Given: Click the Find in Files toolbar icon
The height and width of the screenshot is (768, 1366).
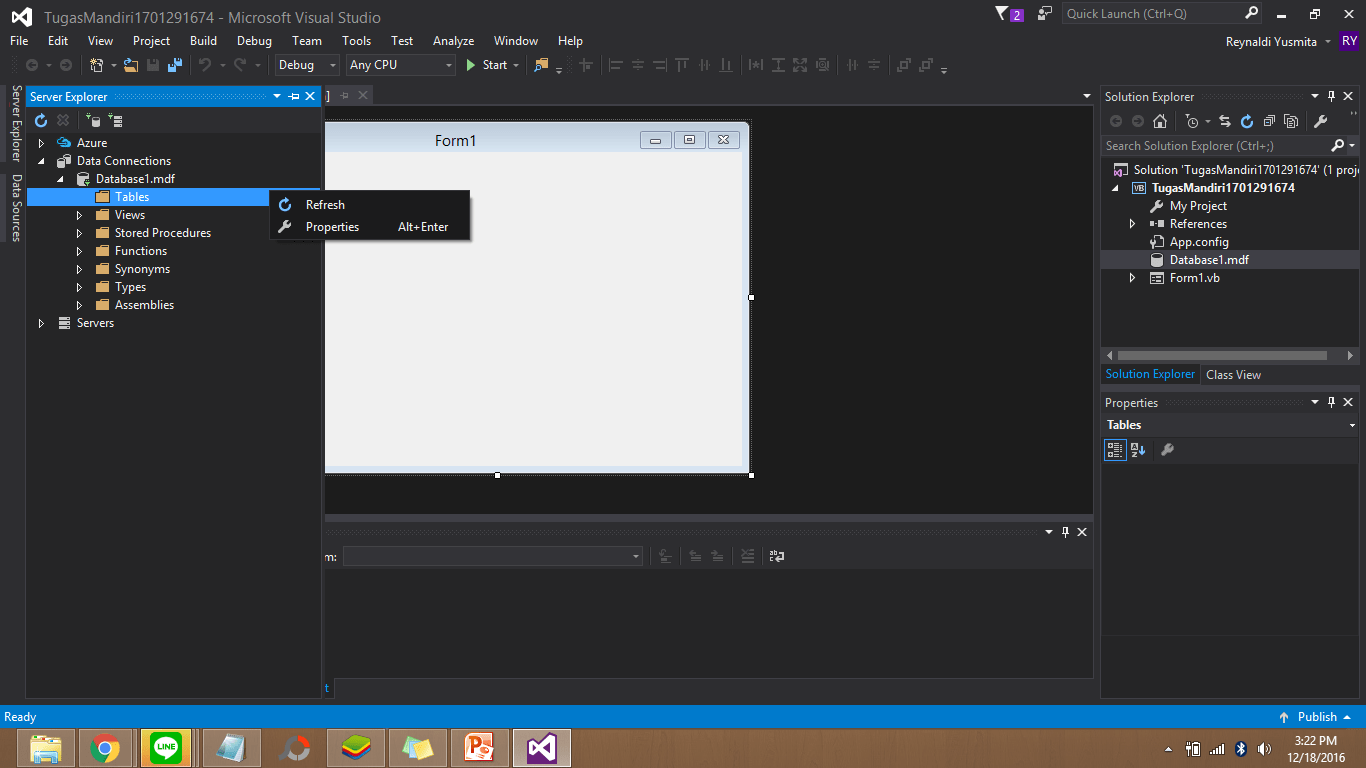Looking at the screenshot, I should 542,65.
